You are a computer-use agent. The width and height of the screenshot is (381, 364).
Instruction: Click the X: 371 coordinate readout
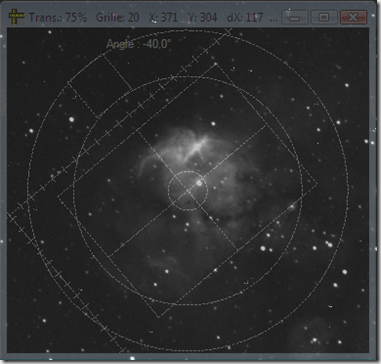click(163, 17)
